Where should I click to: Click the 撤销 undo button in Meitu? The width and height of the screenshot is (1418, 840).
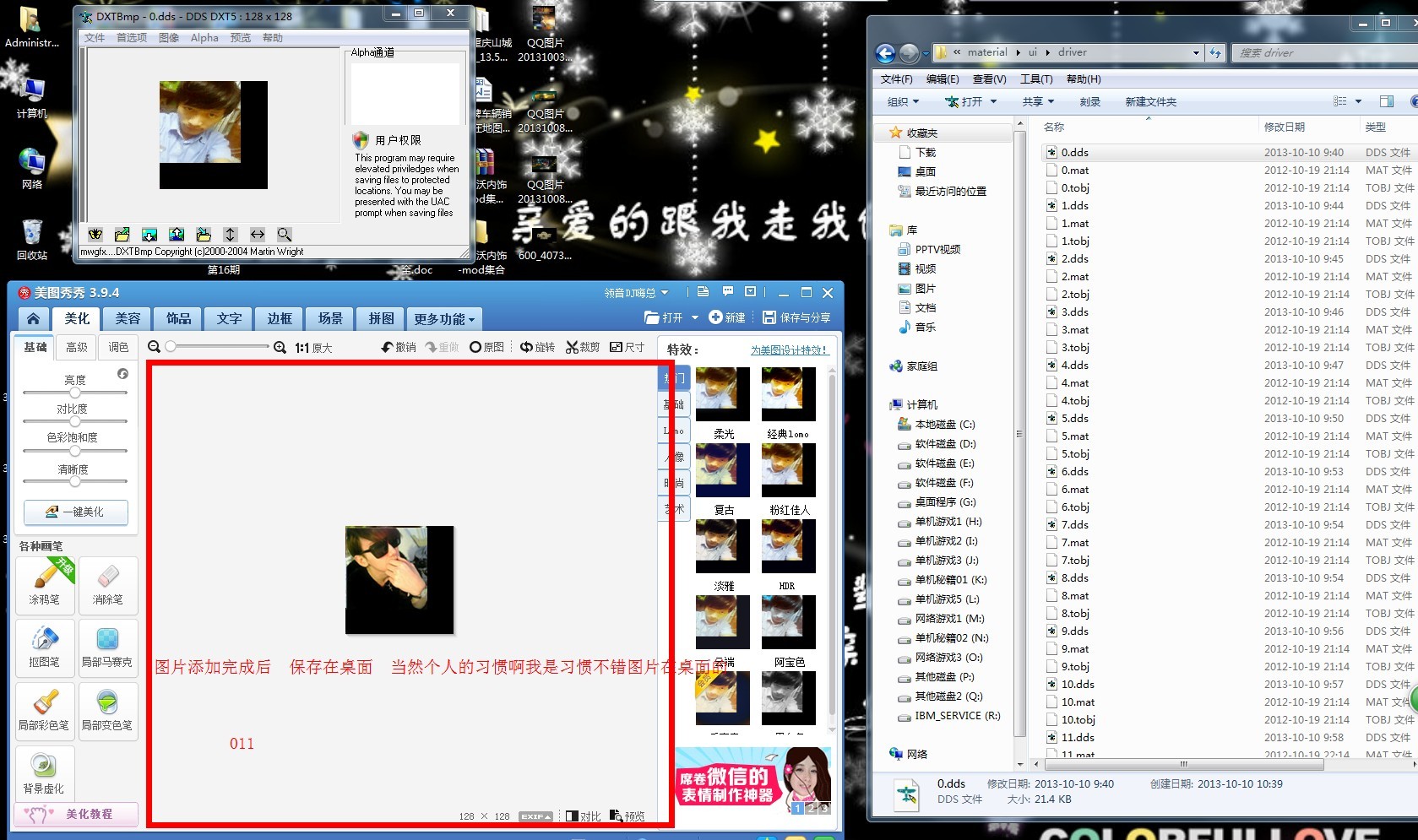399,347
